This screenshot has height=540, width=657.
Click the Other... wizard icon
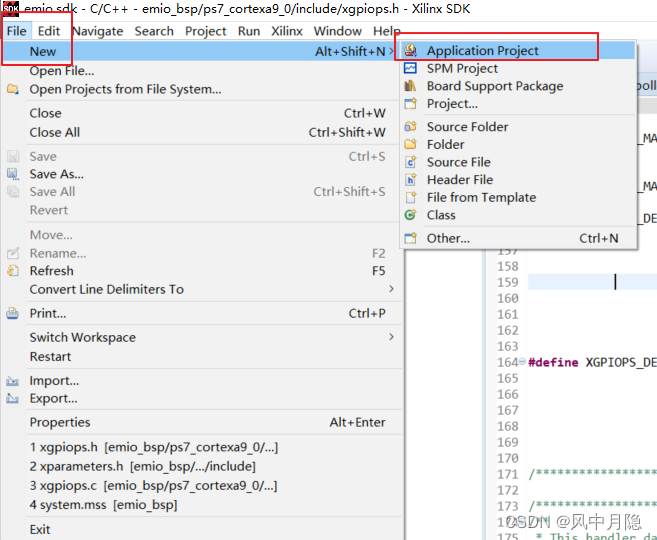point(411,238)
